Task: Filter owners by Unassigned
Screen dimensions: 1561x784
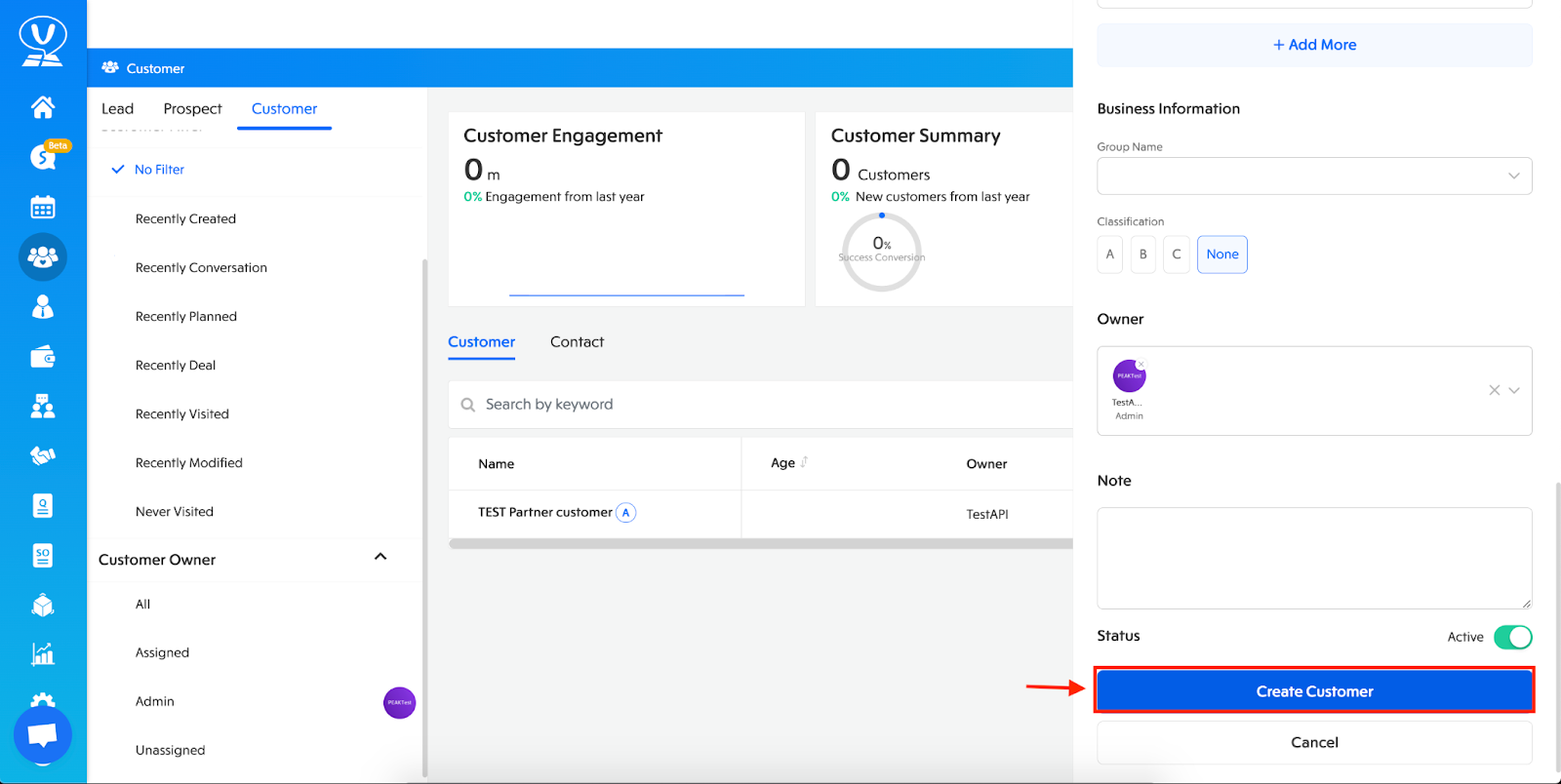Action: 170,751
